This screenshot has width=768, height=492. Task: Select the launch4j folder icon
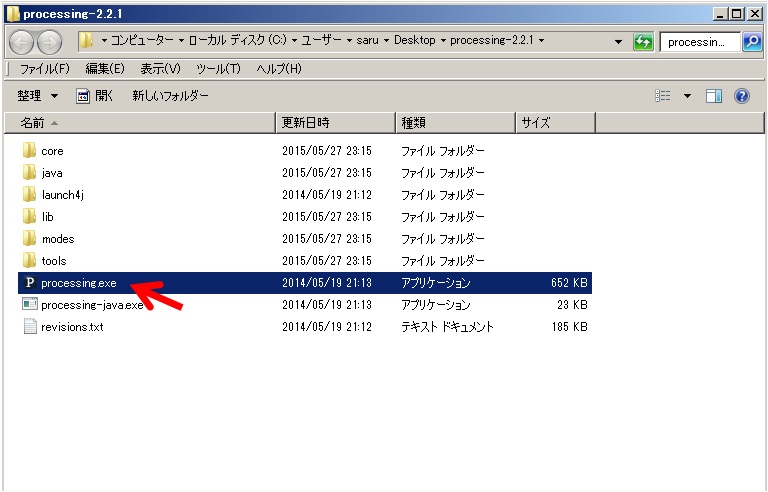click(x=29, y=195)
